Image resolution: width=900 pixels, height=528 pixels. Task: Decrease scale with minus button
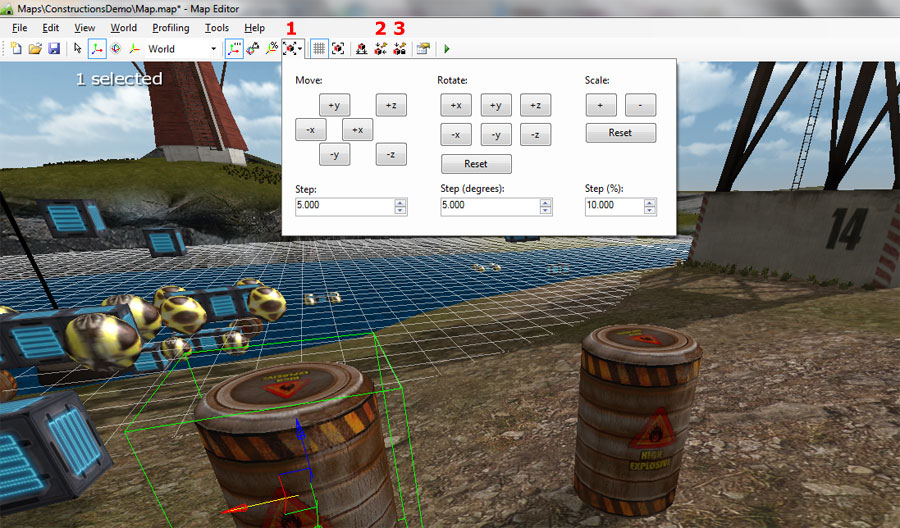coord(641,105)
